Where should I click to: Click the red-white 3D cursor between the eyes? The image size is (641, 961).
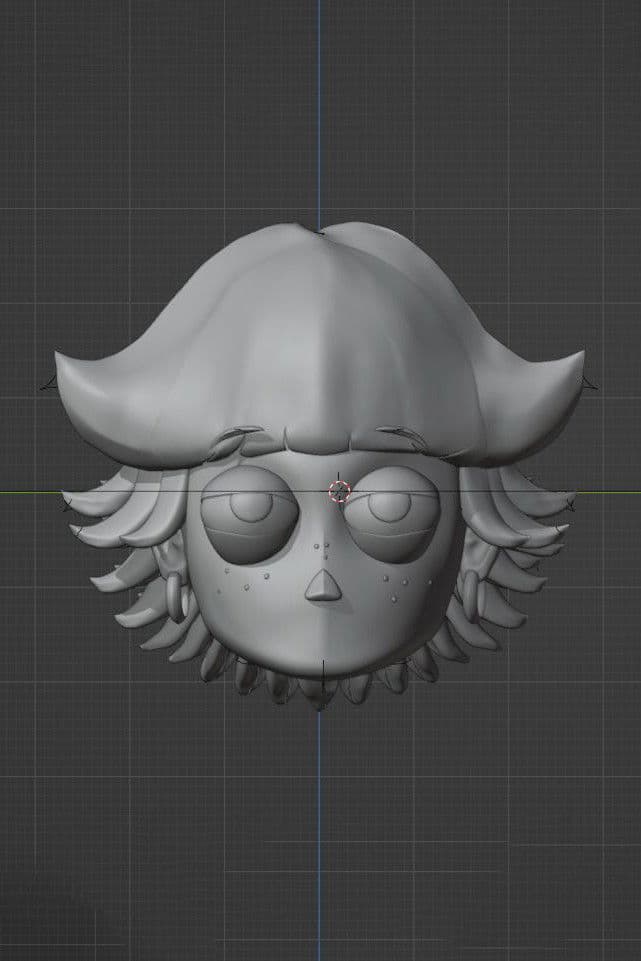click(x=340, y=491)
